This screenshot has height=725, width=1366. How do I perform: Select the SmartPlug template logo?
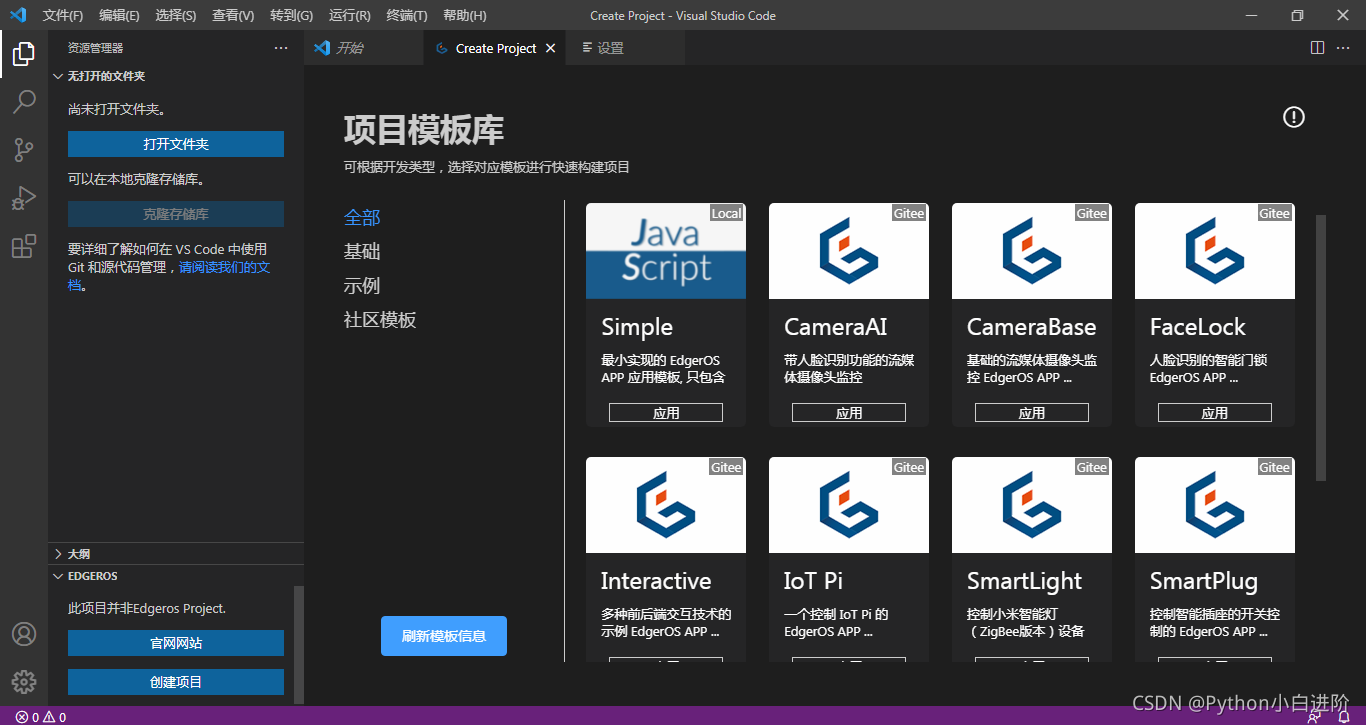tap(1215, 505)
